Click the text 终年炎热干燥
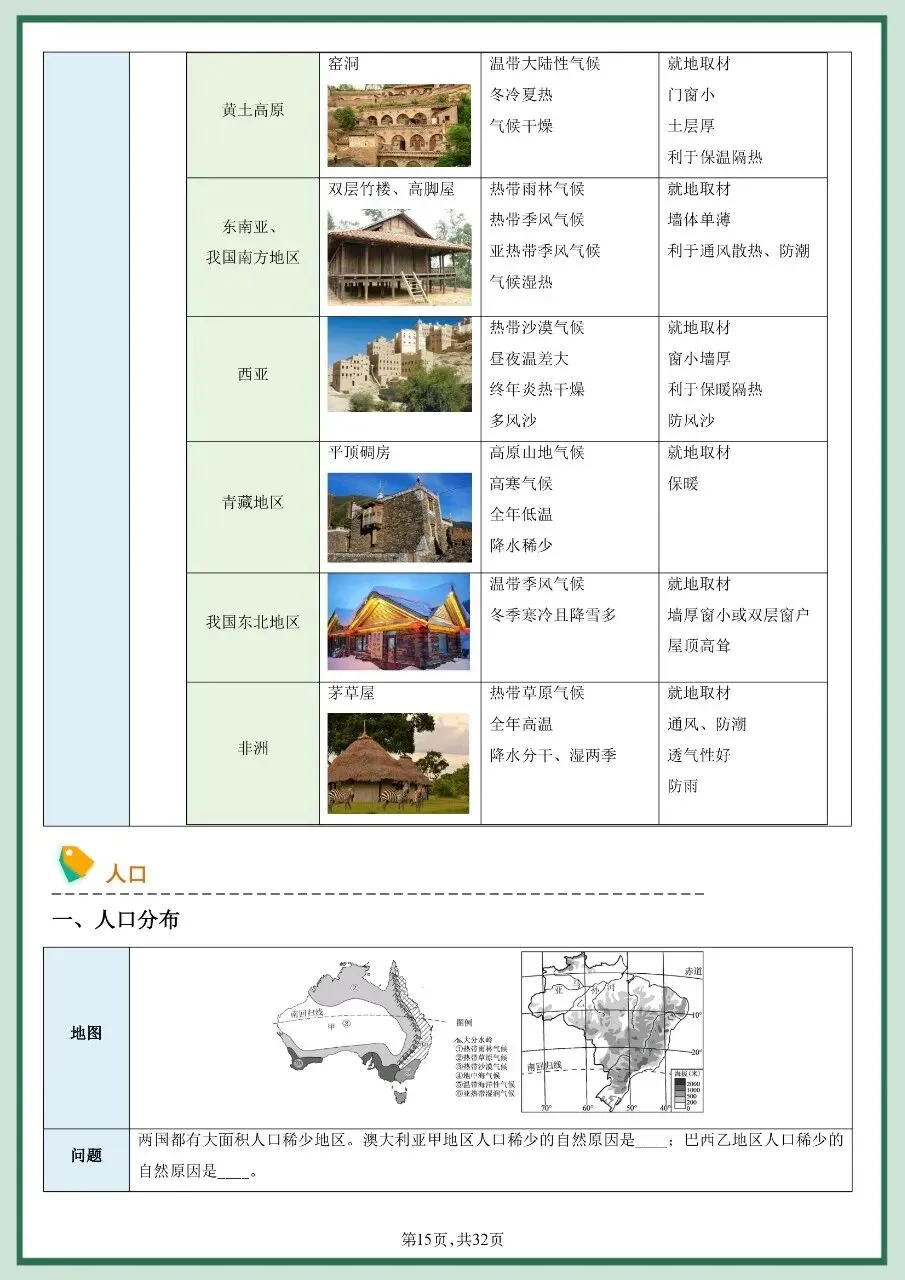 pos(537,390)
